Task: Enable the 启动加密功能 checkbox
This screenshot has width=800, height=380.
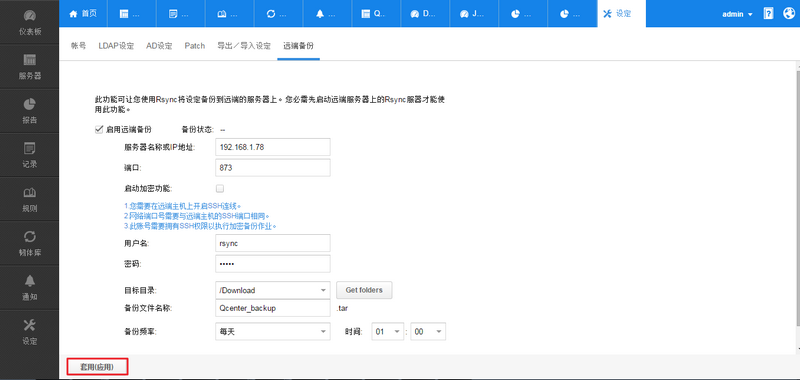Action: coord(220,189)
